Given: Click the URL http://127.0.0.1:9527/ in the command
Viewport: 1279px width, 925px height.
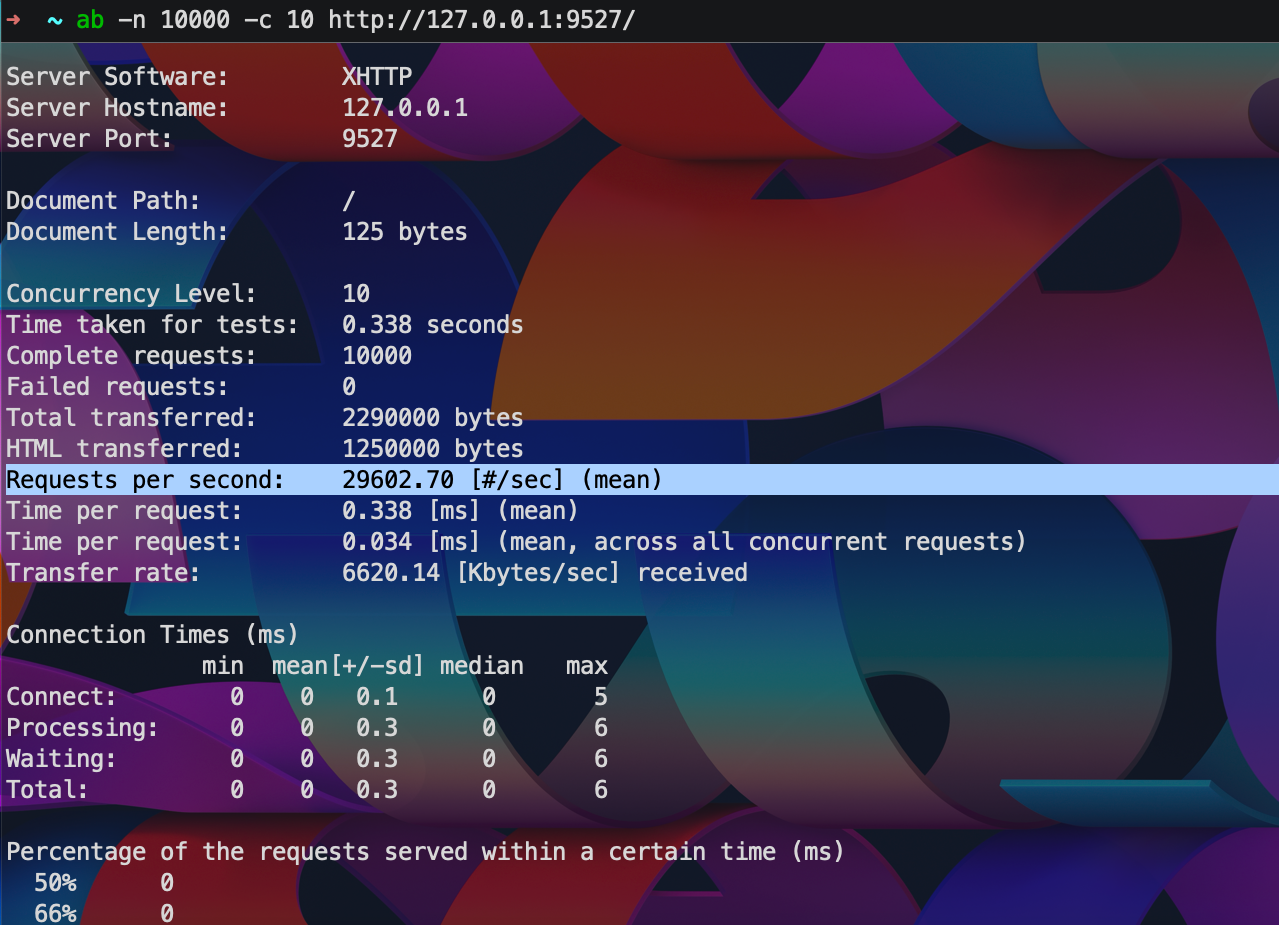Looking at the screenshot, I should (x=481, y=21).
